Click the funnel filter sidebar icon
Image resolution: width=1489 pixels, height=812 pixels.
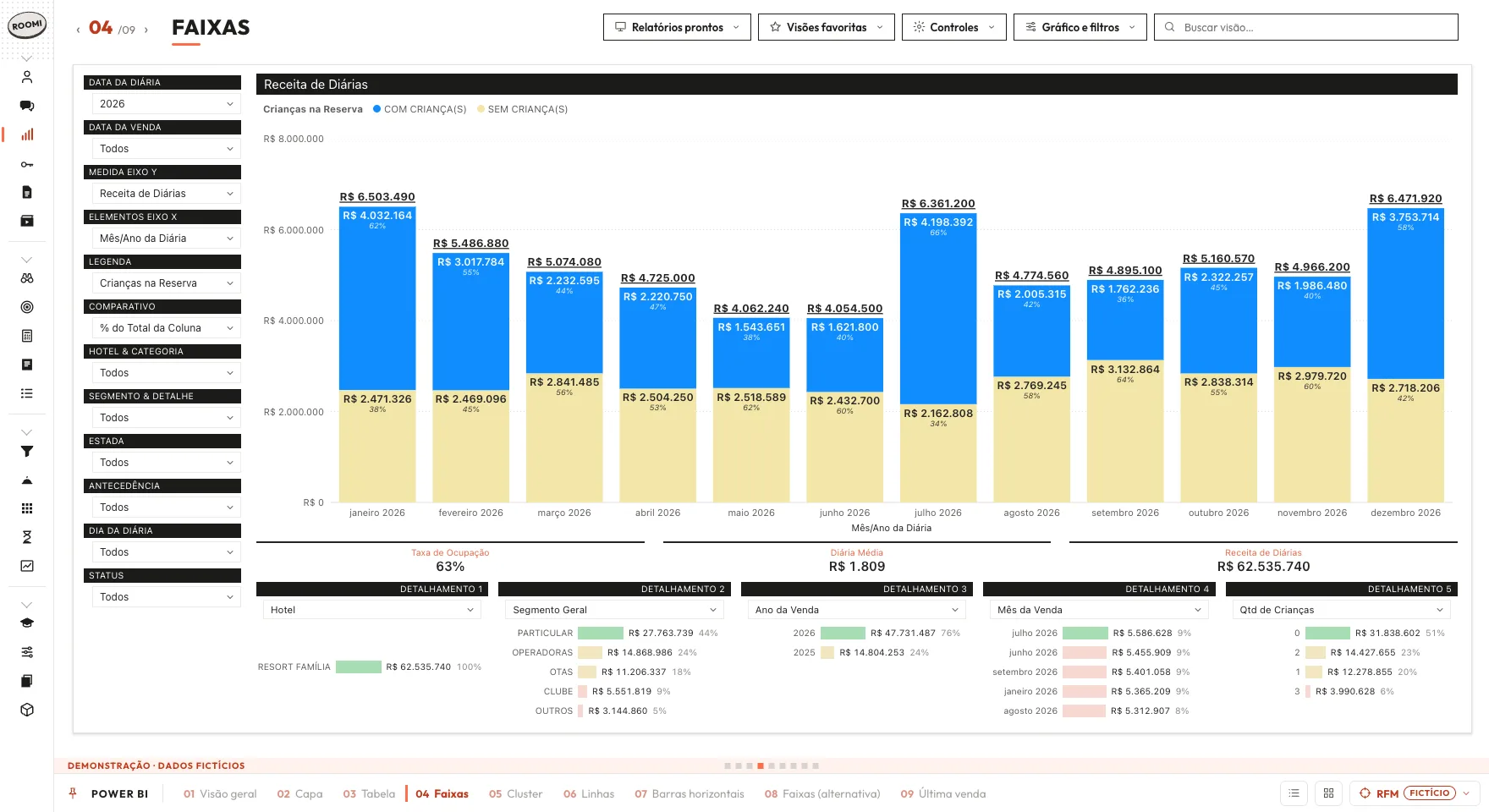pyautogui.click(x=27, y=452)
